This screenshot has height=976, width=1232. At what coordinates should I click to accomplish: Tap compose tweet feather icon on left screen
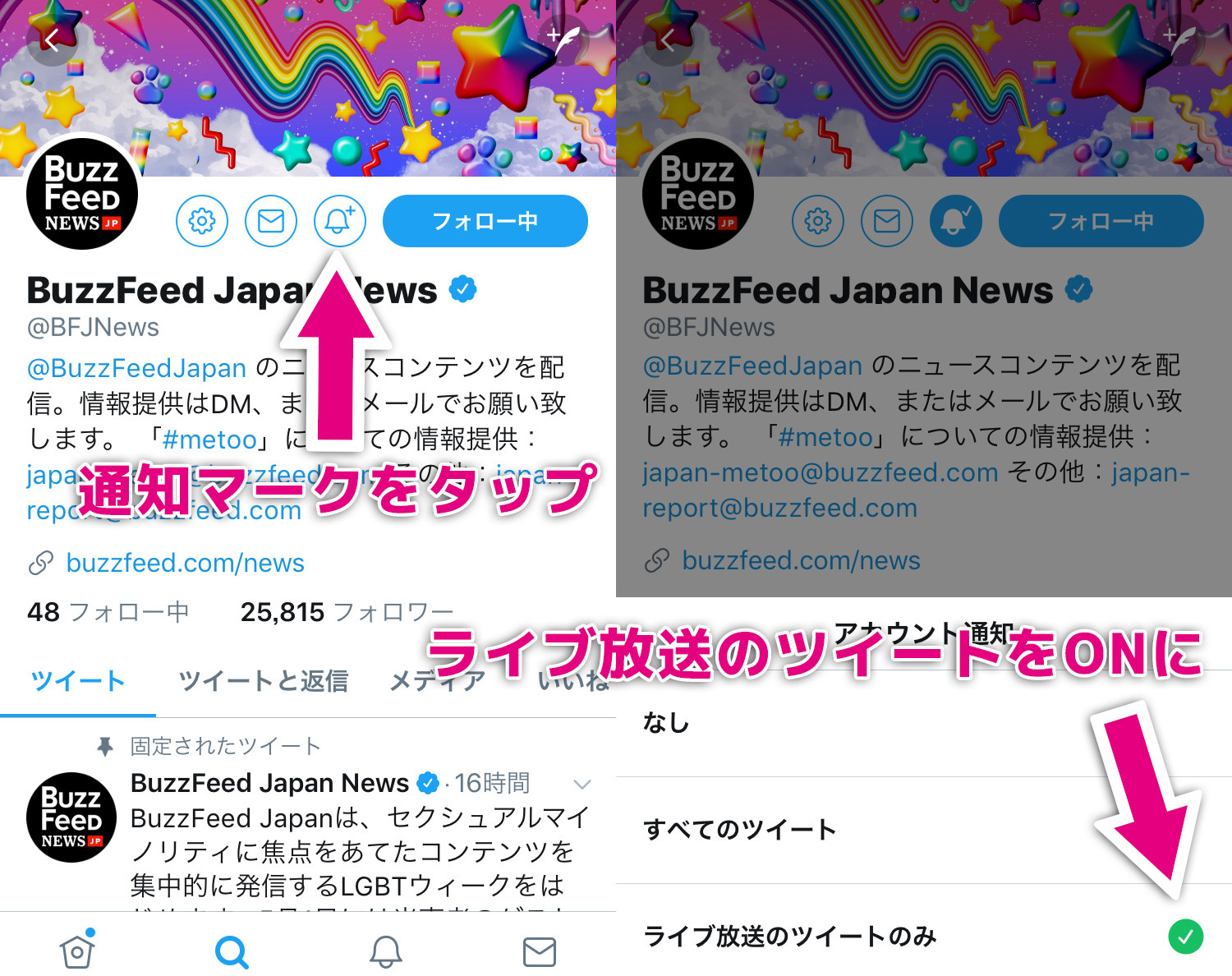click(564, 39)
